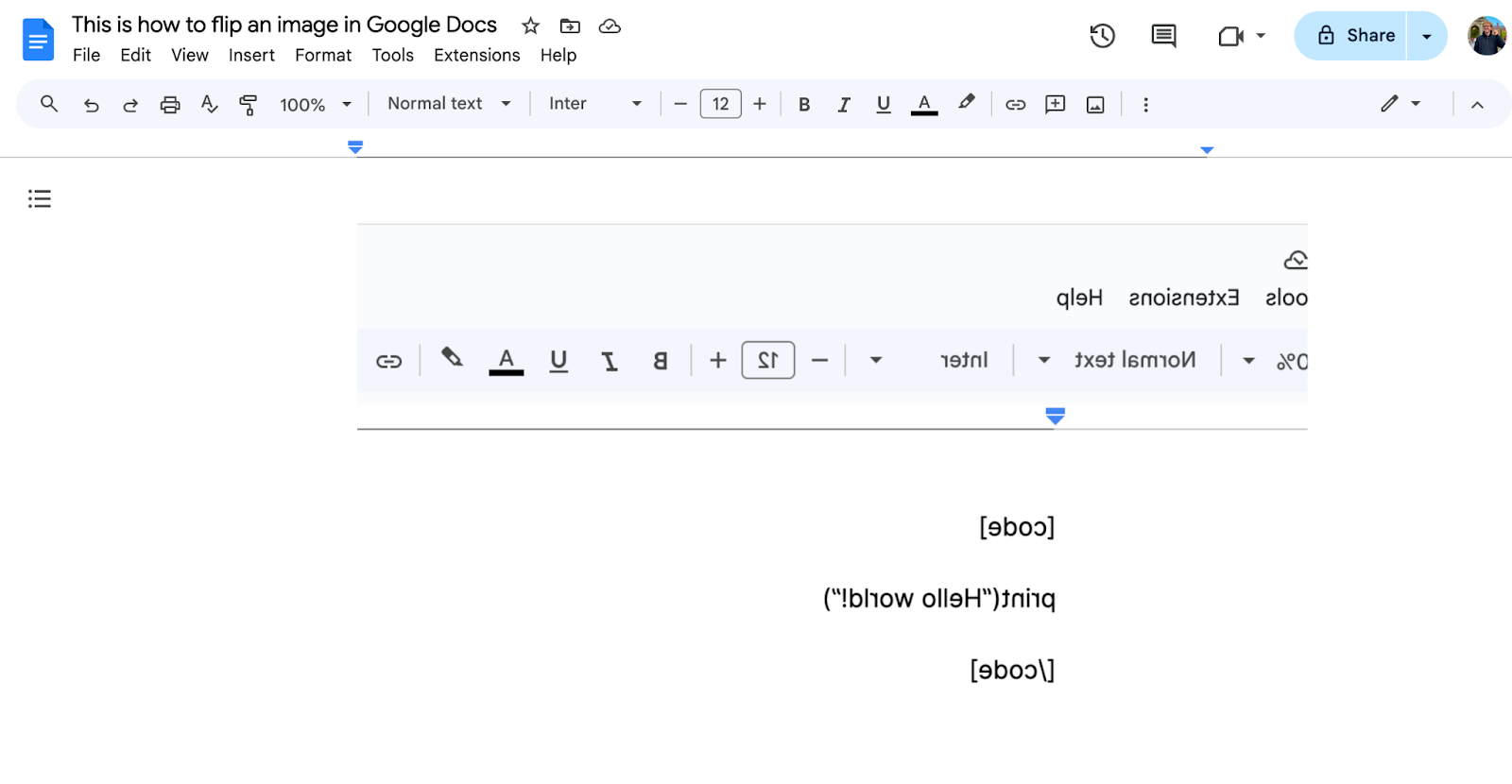Open the text color picker

point(924,105)
